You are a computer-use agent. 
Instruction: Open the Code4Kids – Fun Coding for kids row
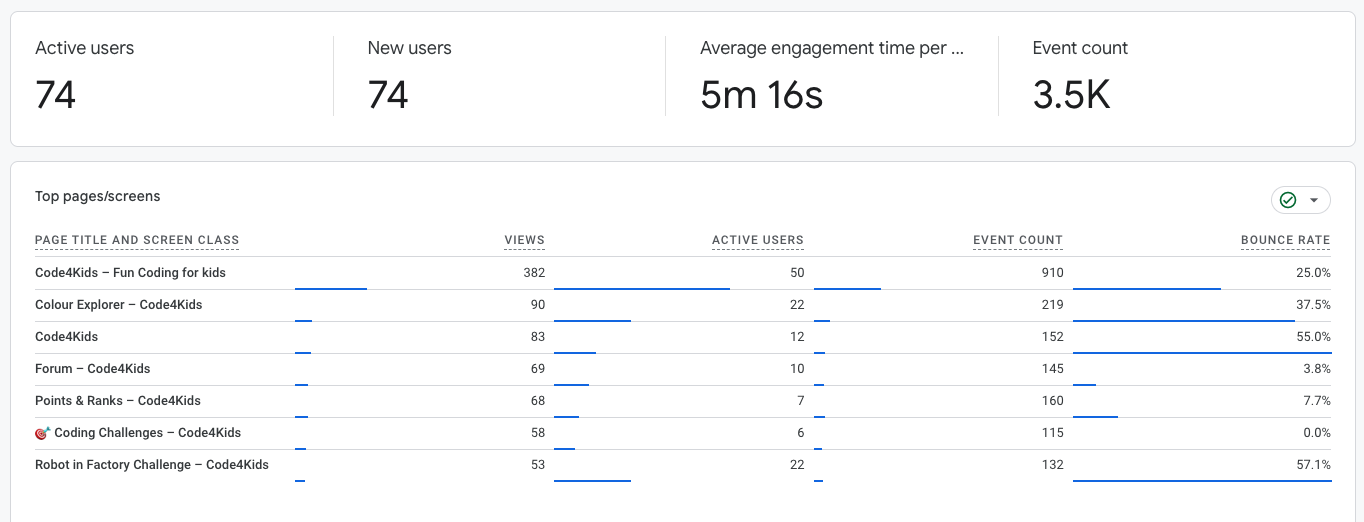coord(683,273)
